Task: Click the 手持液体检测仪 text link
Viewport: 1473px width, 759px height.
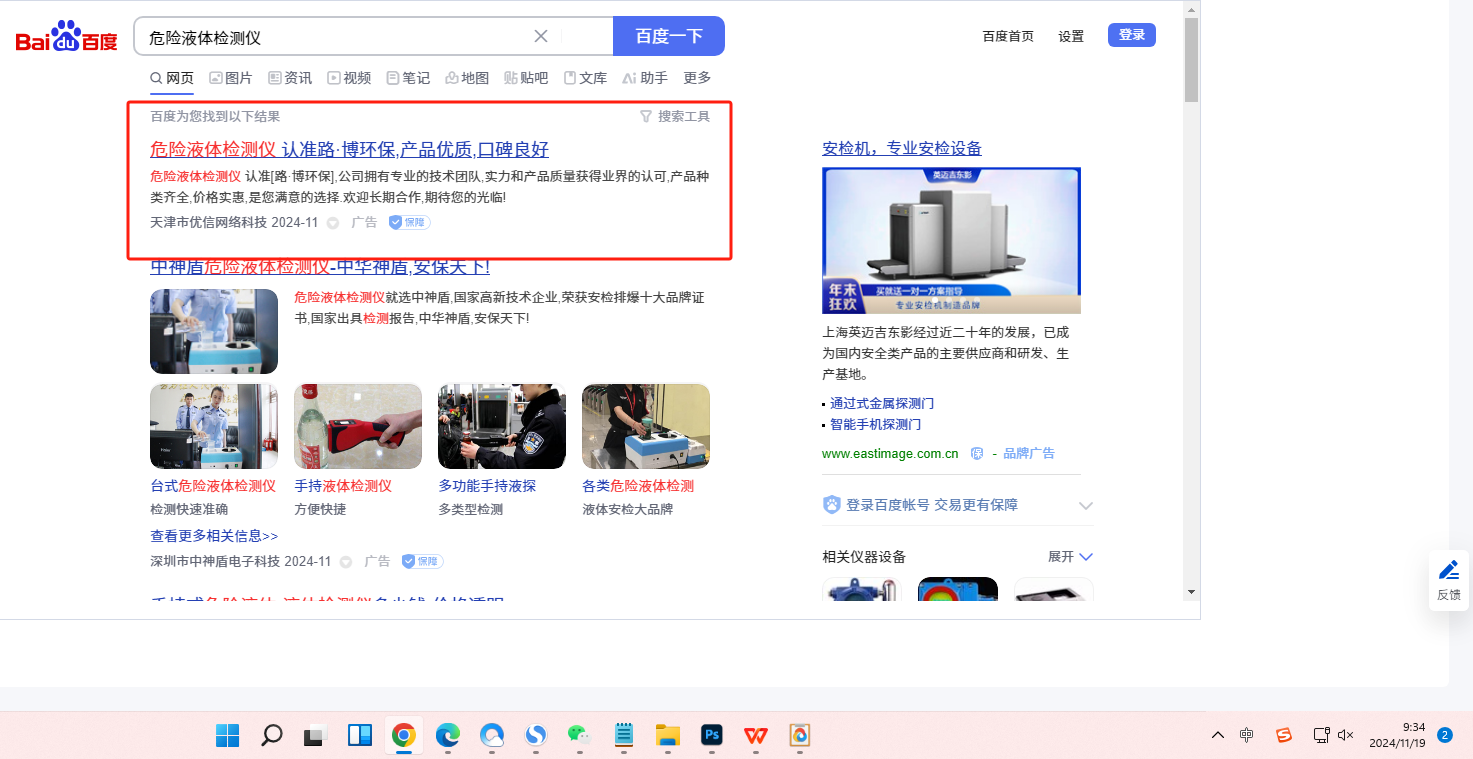Action: pos(343,486)
